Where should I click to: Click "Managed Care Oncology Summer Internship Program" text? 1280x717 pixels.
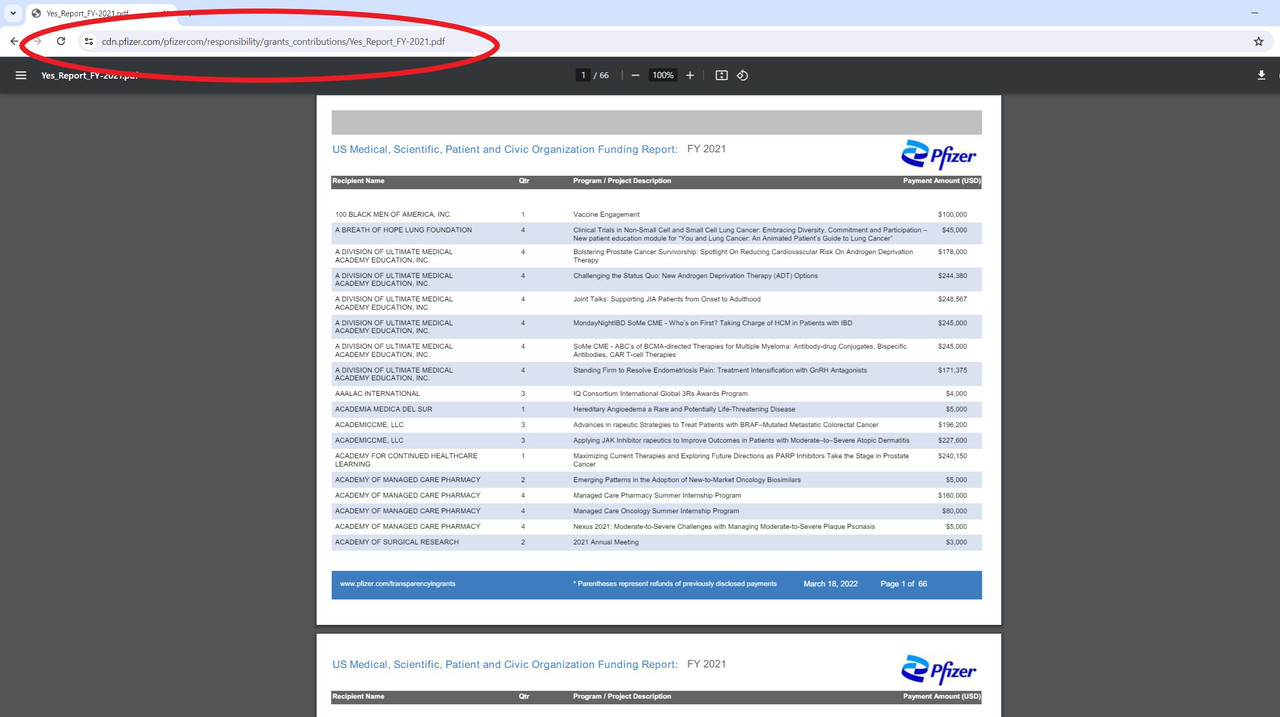click(656, 511)
